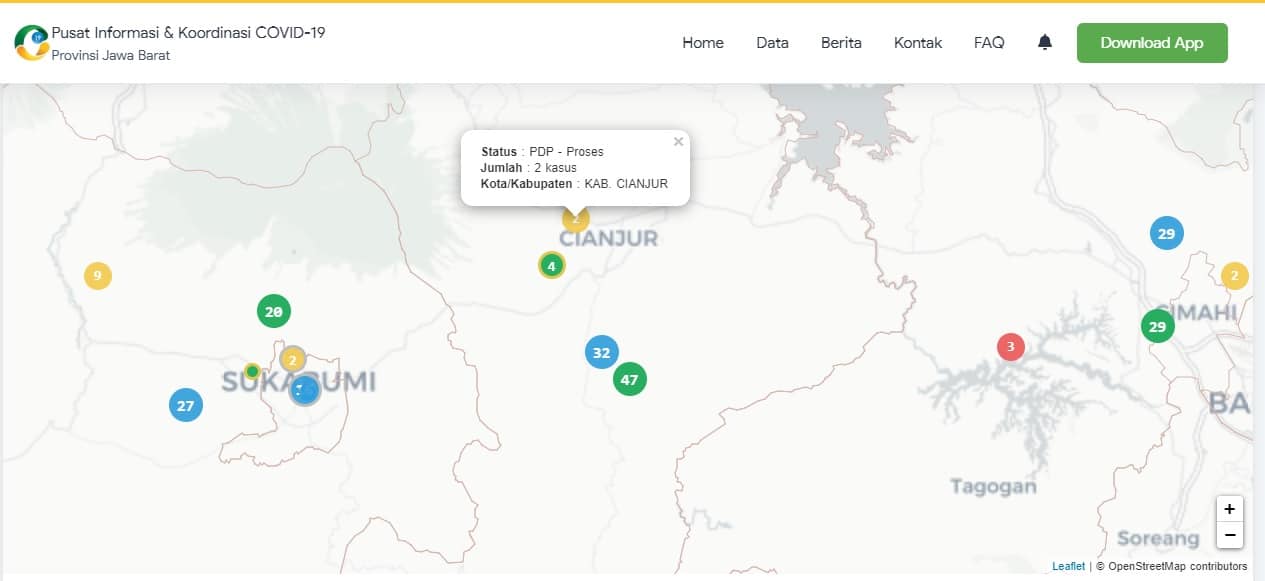The width and height of the screenshot is (1265, 581).
Task: Select the green marker labeled 47
Action: click(629, 379)
